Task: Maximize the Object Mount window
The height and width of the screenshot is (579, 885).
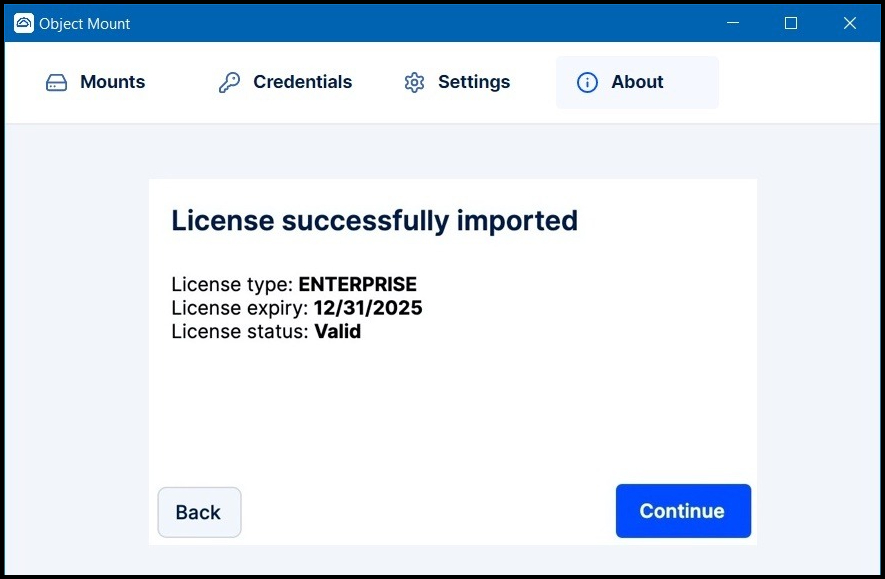Action: tap(790, 23)
